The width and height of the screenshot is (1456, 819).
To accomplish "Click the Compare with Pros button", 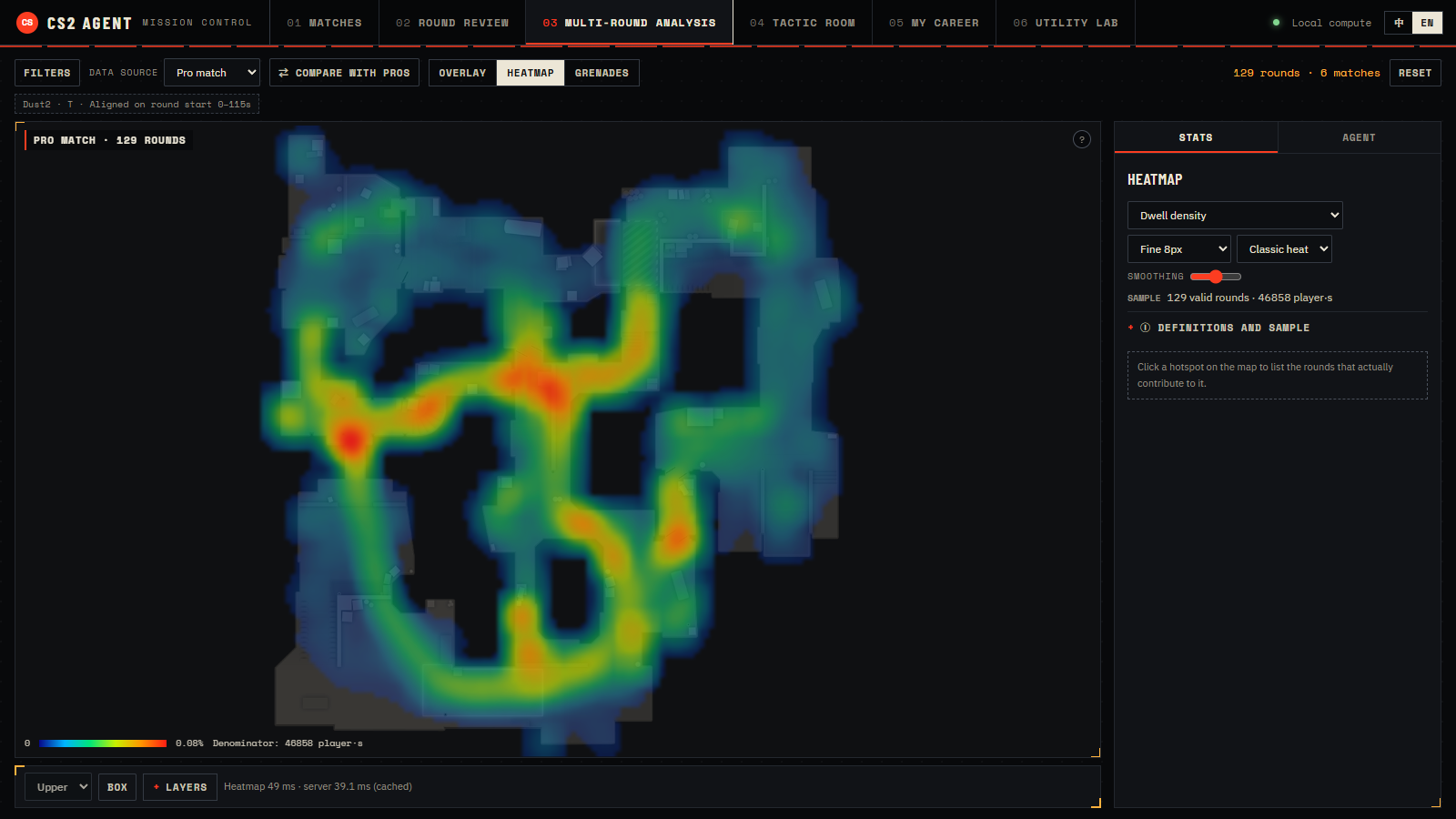I will [x=344, y=73].
